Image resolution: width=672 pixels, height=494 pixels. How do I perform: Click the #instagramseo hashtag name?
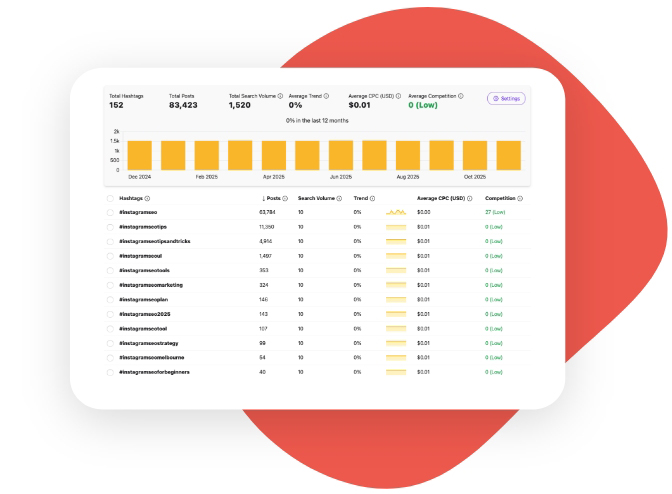(x=138, y=213)
